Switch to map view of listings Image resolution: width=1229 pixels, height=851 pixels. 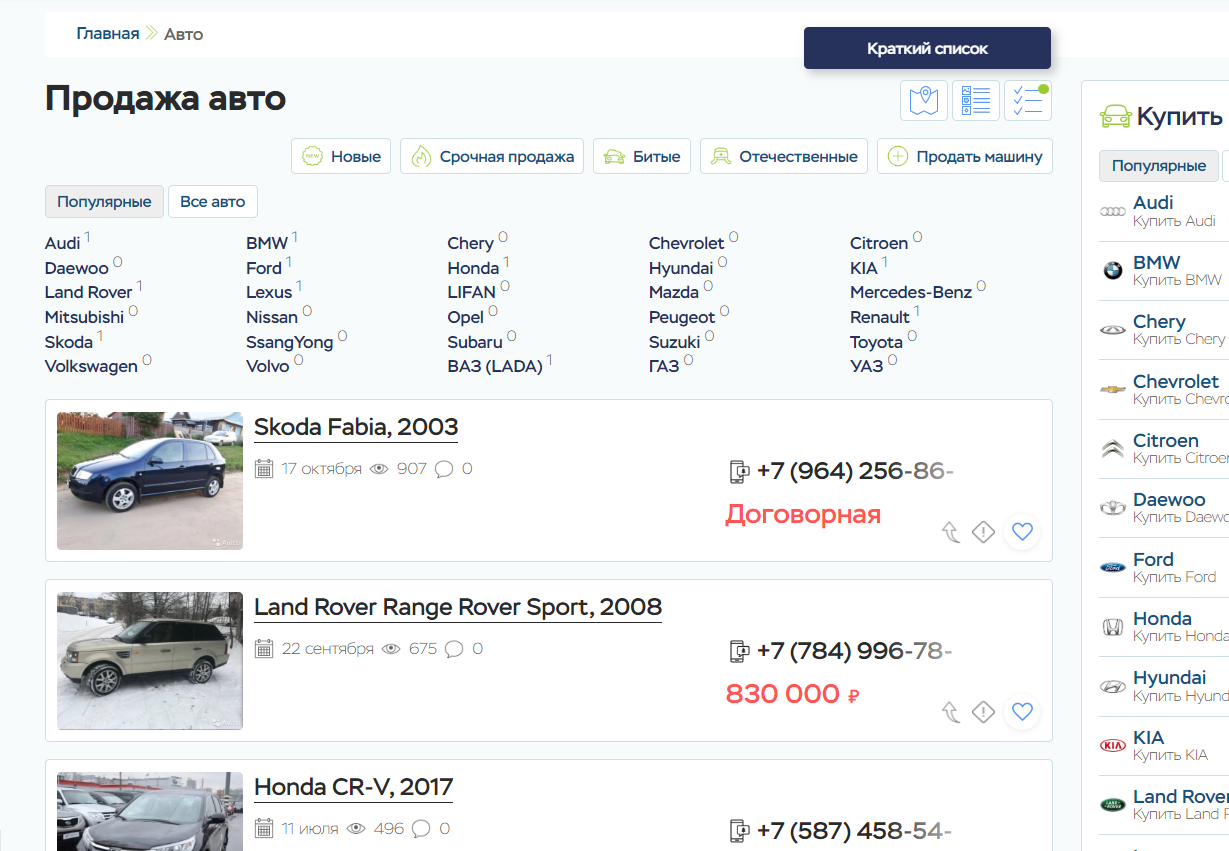[924, 101]
